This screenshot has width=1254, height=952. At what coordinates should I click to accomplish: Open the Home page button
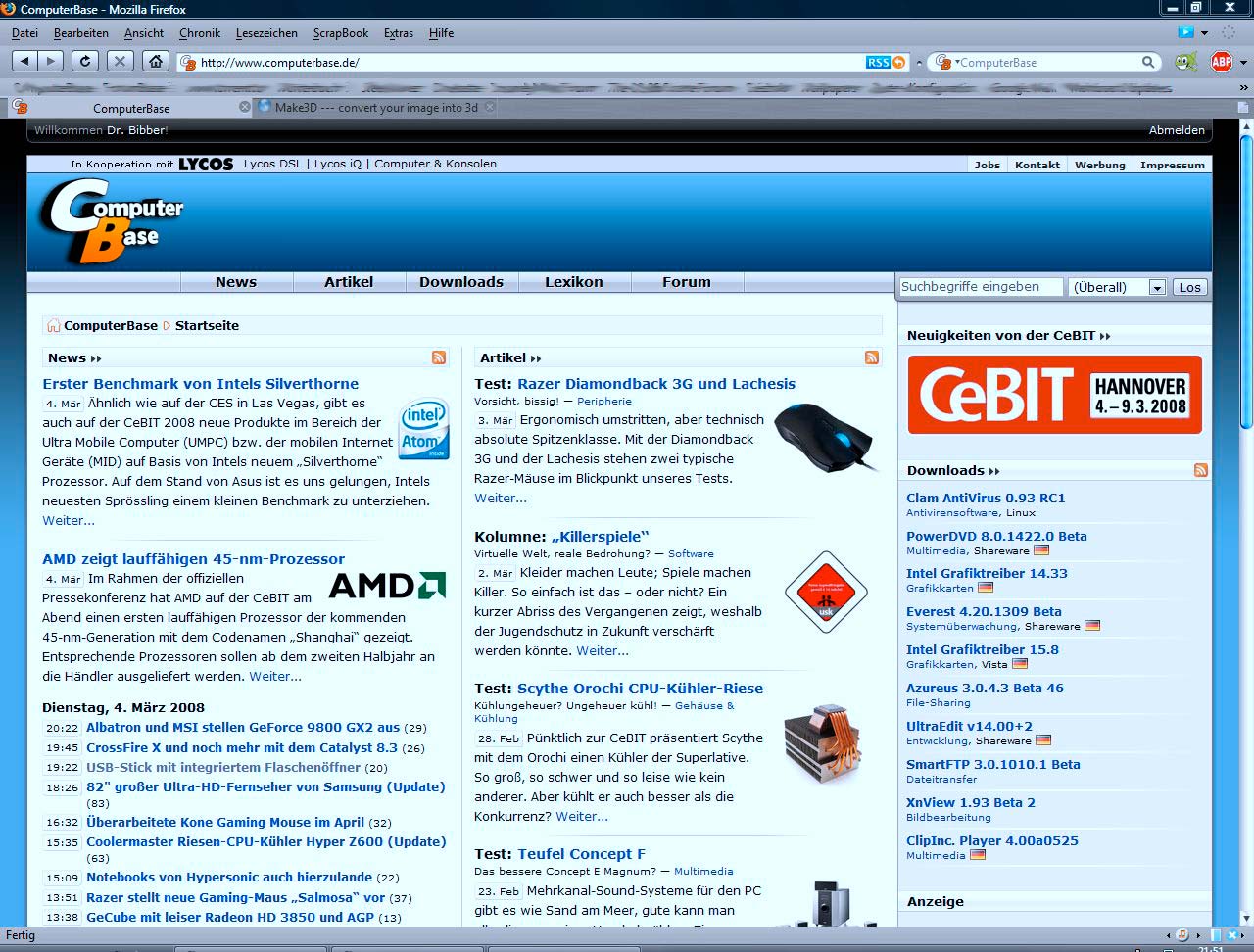click(155, 61)
